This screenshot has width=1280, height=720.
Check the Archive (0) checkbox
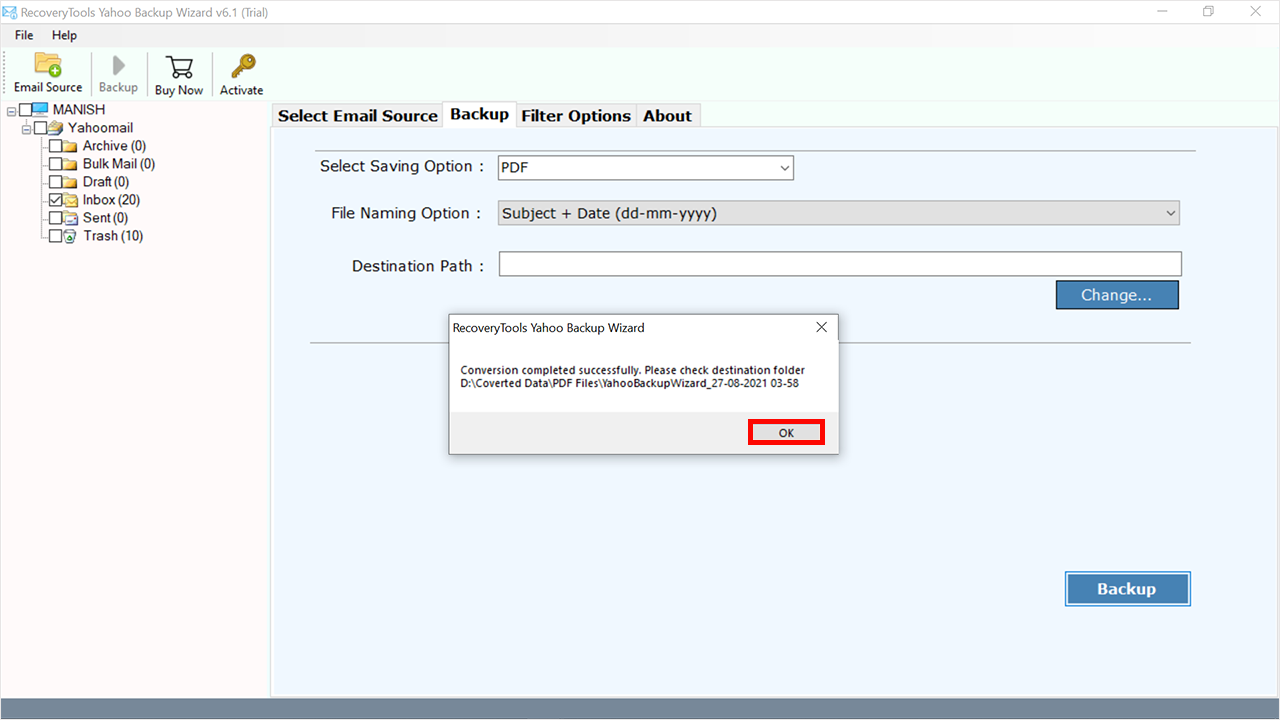click(x=56, y=146)
